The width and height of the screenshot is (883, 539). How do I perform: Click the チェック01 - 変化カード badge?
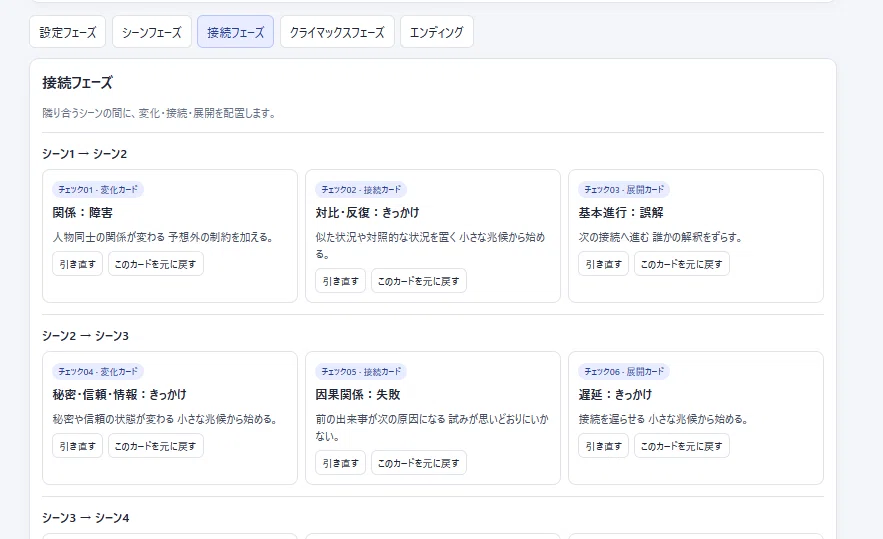(98, 190)
